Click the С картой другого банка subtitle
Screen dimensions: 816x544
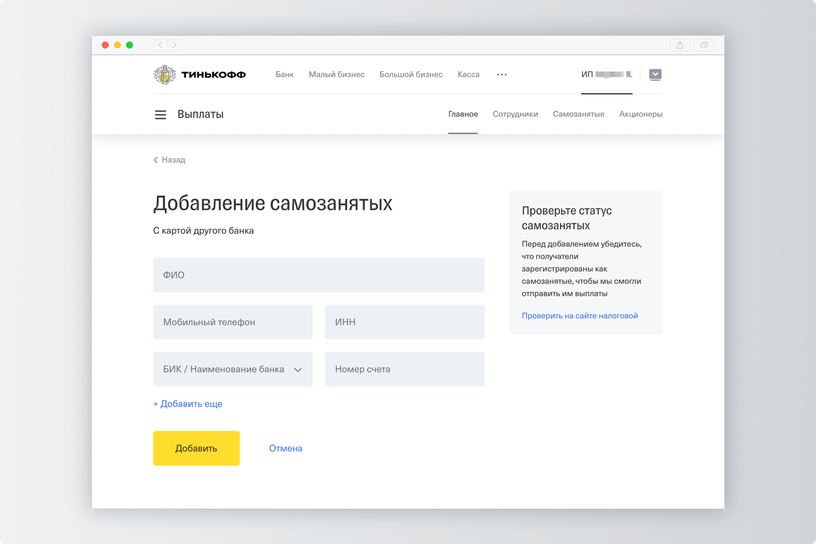[x=203, y=231]
